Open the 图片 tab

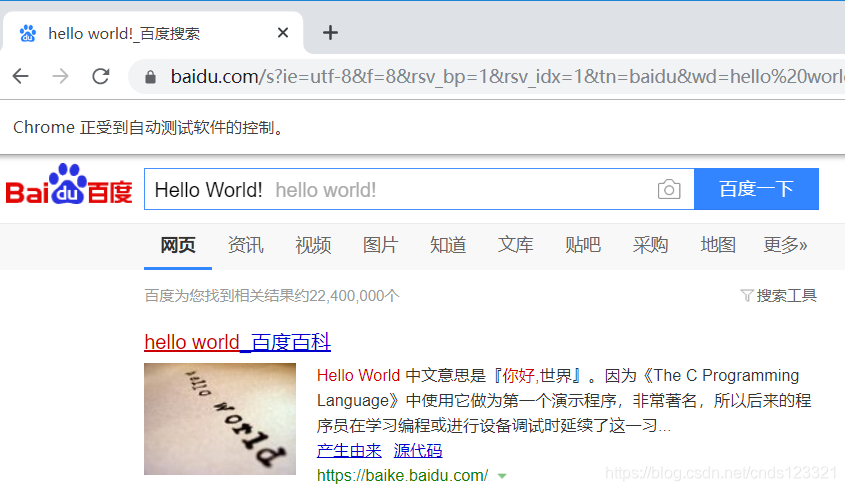tap(380, 245)
